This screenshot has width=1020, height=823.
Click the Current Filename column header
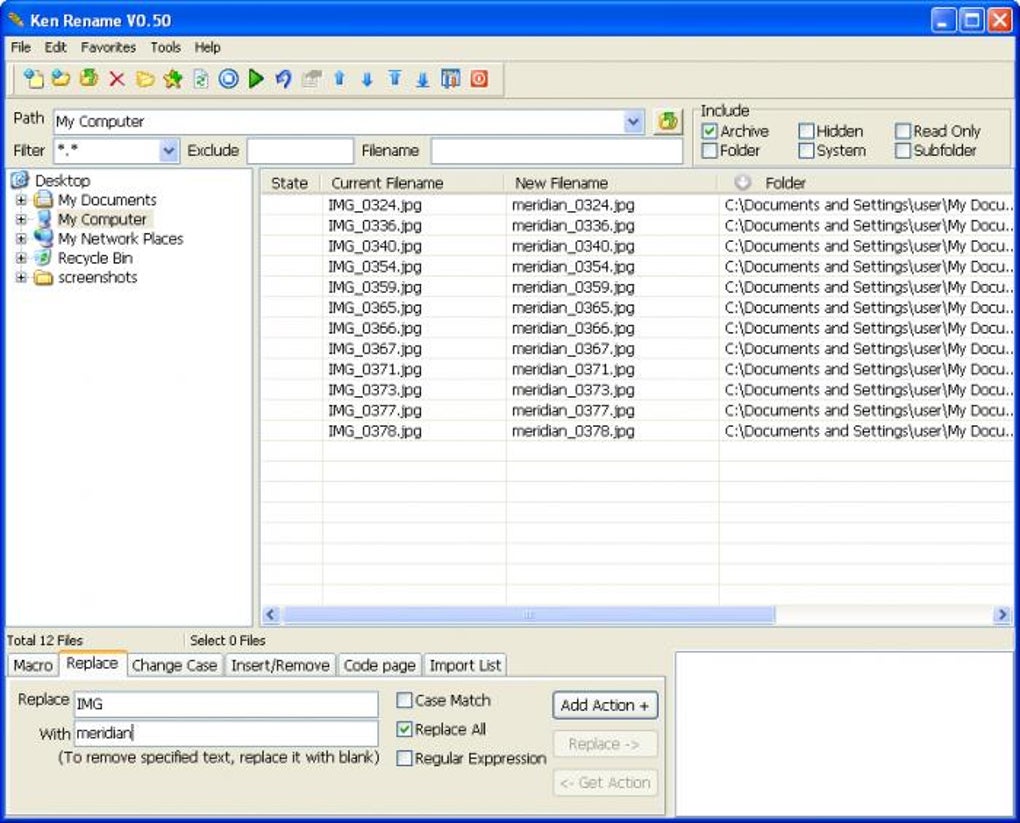pos(387,183)
